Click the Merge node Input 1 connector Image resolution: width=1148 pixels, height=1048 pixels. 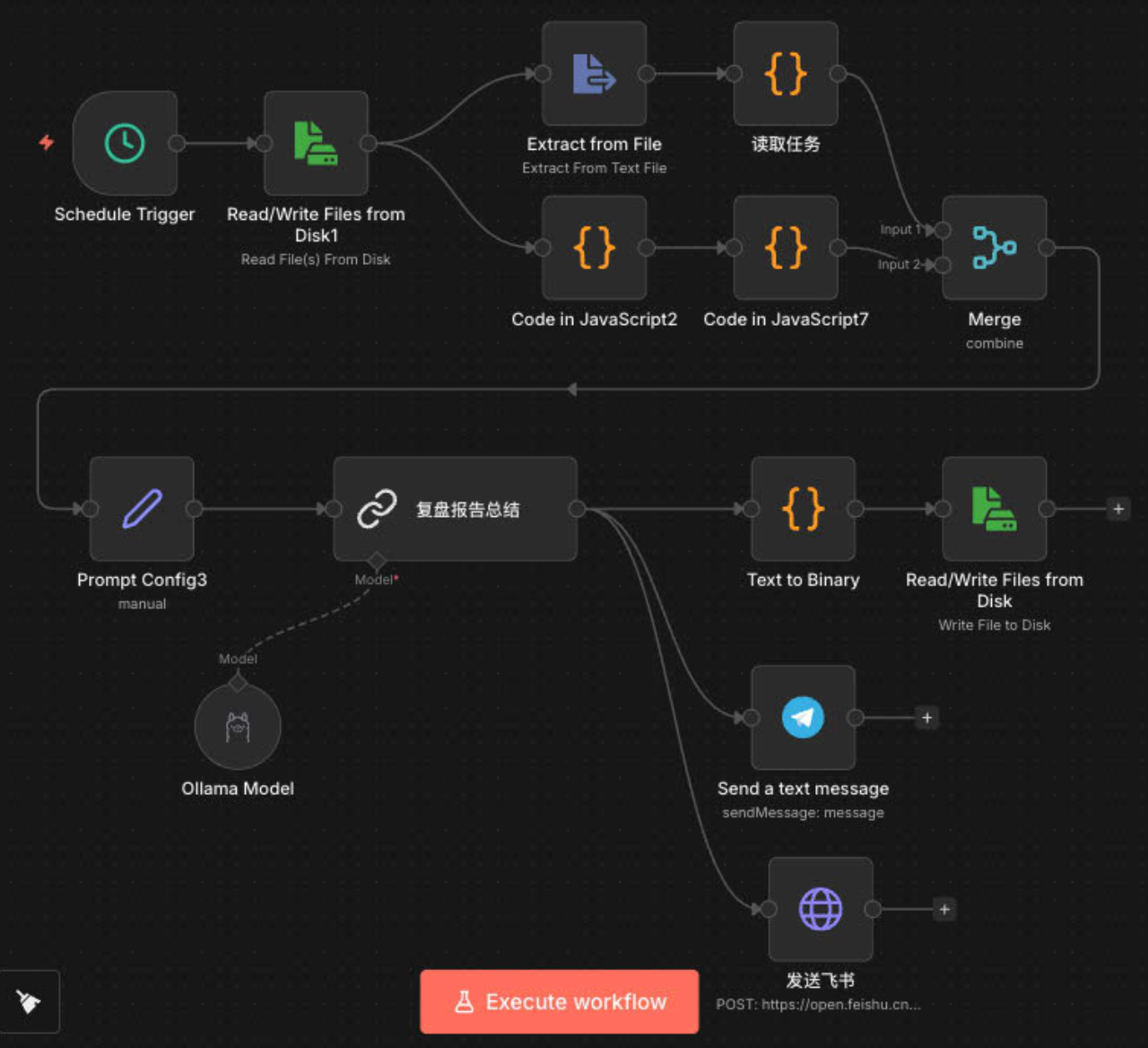[x=943, y=231]
